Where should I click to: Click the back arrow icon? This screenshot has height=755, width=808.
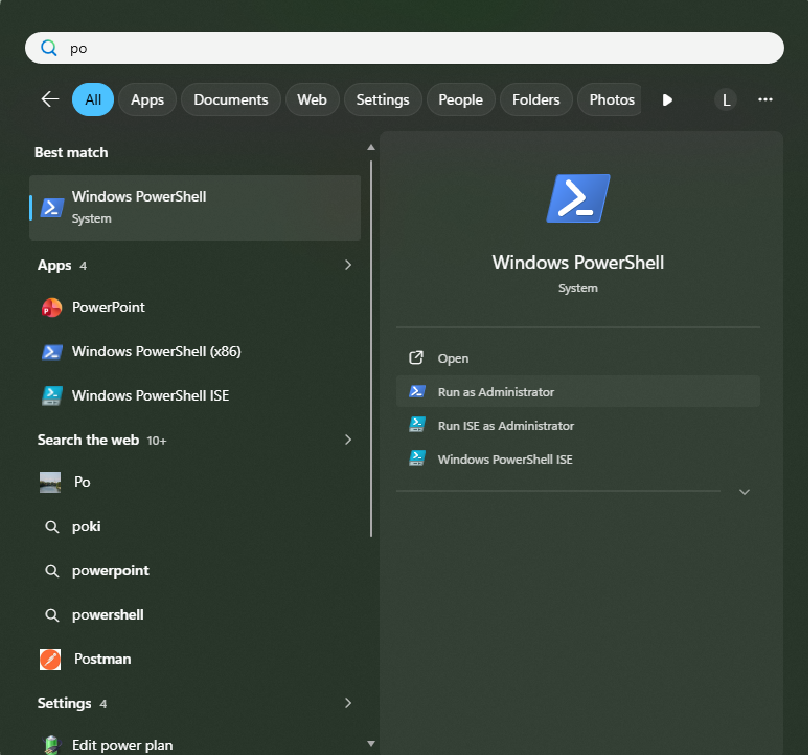click(x=50, y=99)
